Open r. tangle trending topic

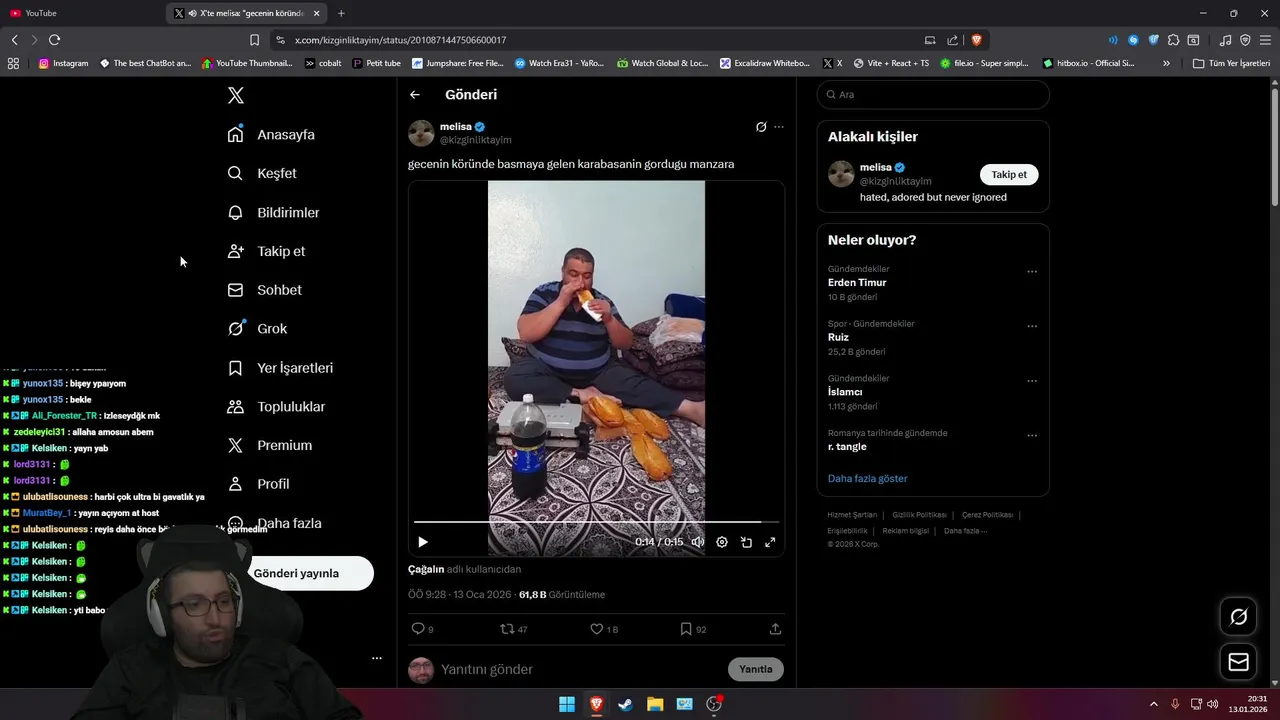847,447
